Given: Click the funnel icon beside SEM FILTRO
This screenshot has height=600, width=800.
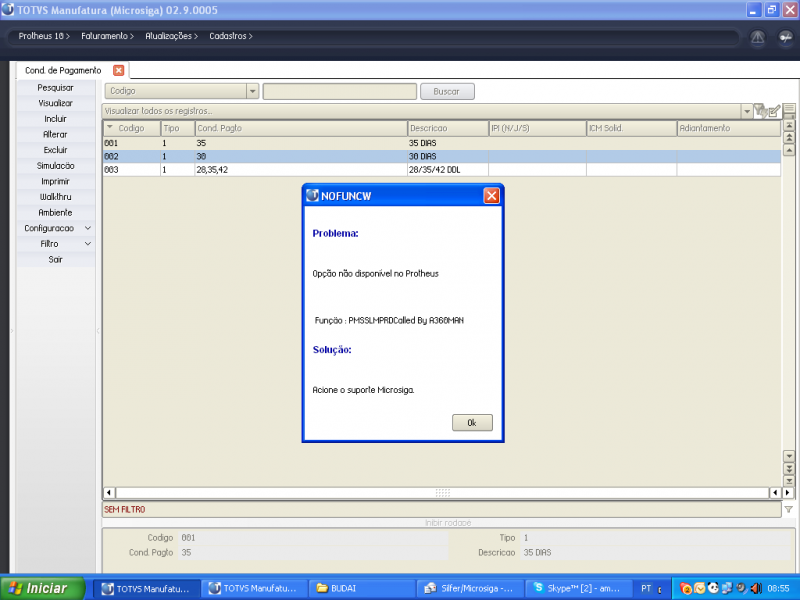Looking at the screenshot, I should point(788,509).
